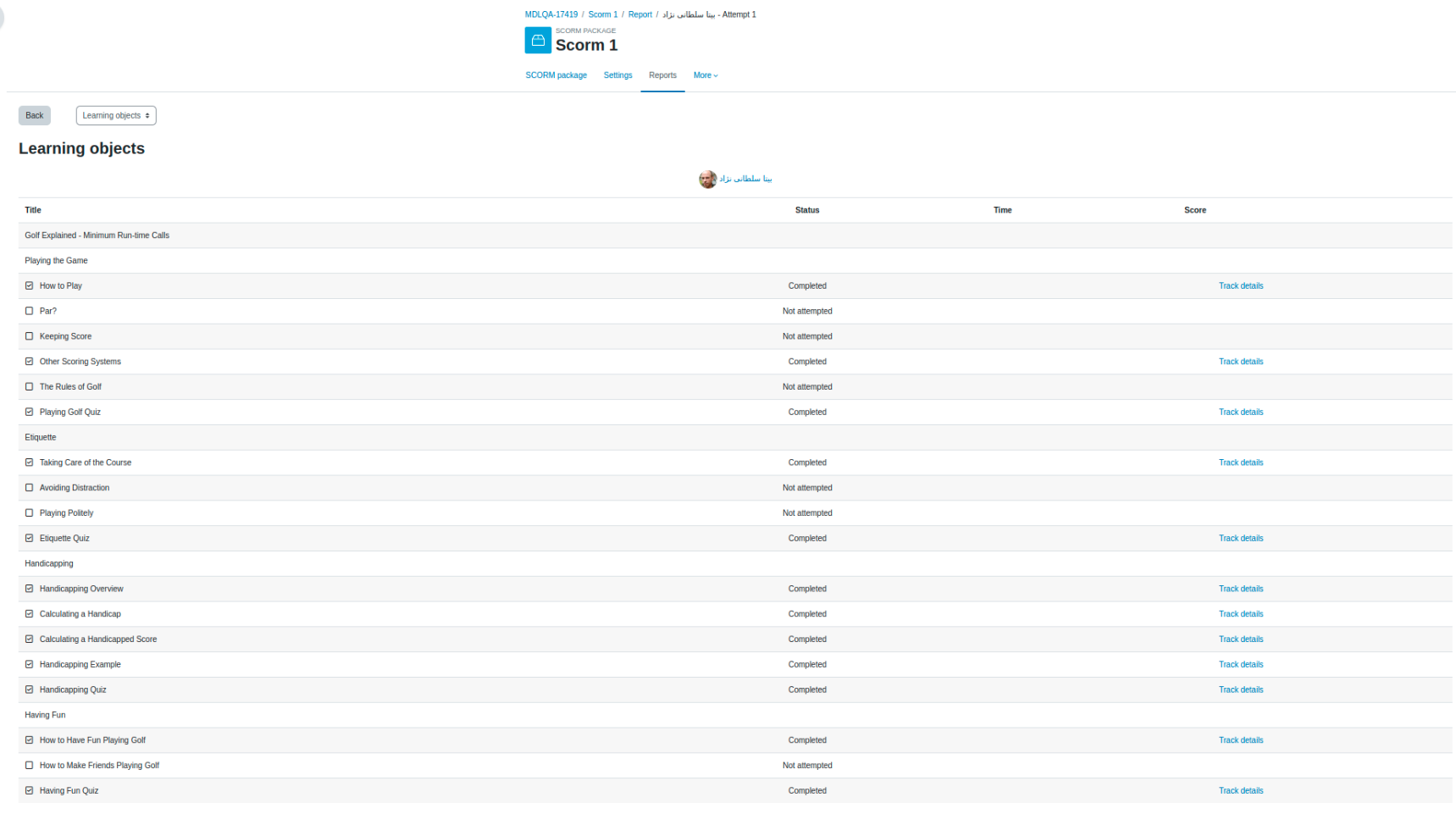Open Track details for Having Fun Quiz

[x=1241, y=790]
